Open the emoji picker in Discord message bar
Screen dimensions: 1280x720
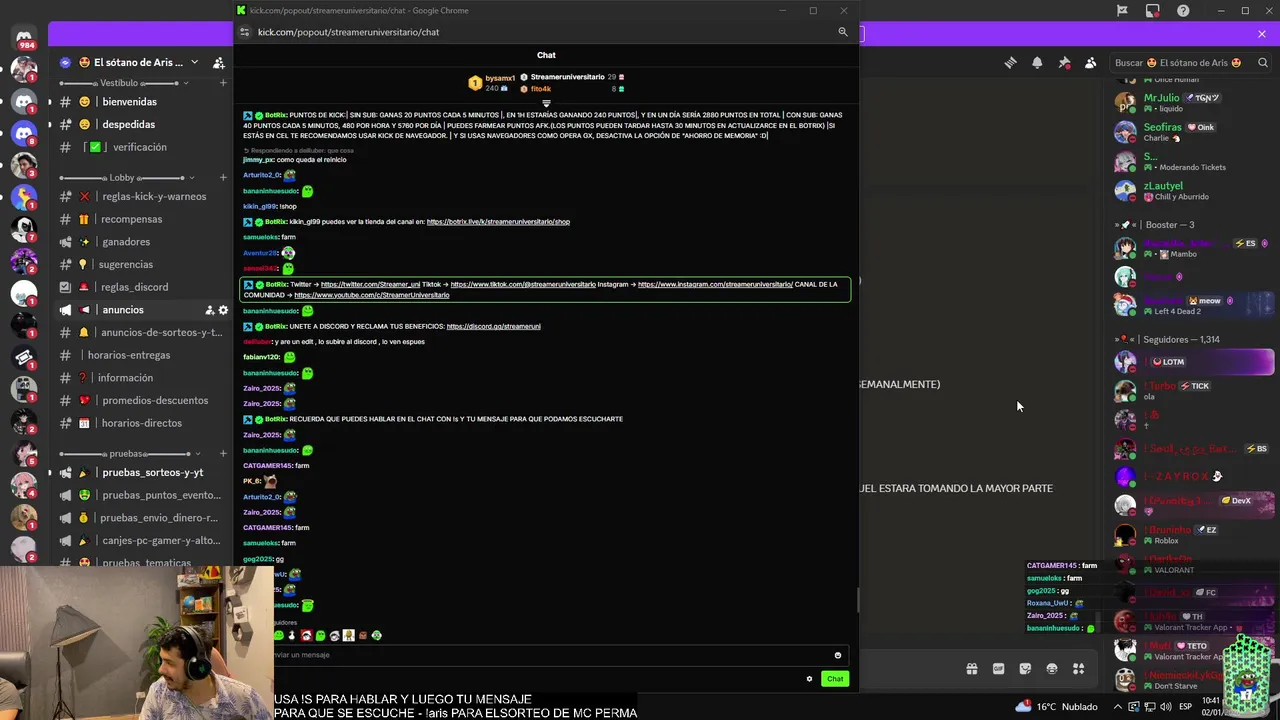(x=1052, y=669)
